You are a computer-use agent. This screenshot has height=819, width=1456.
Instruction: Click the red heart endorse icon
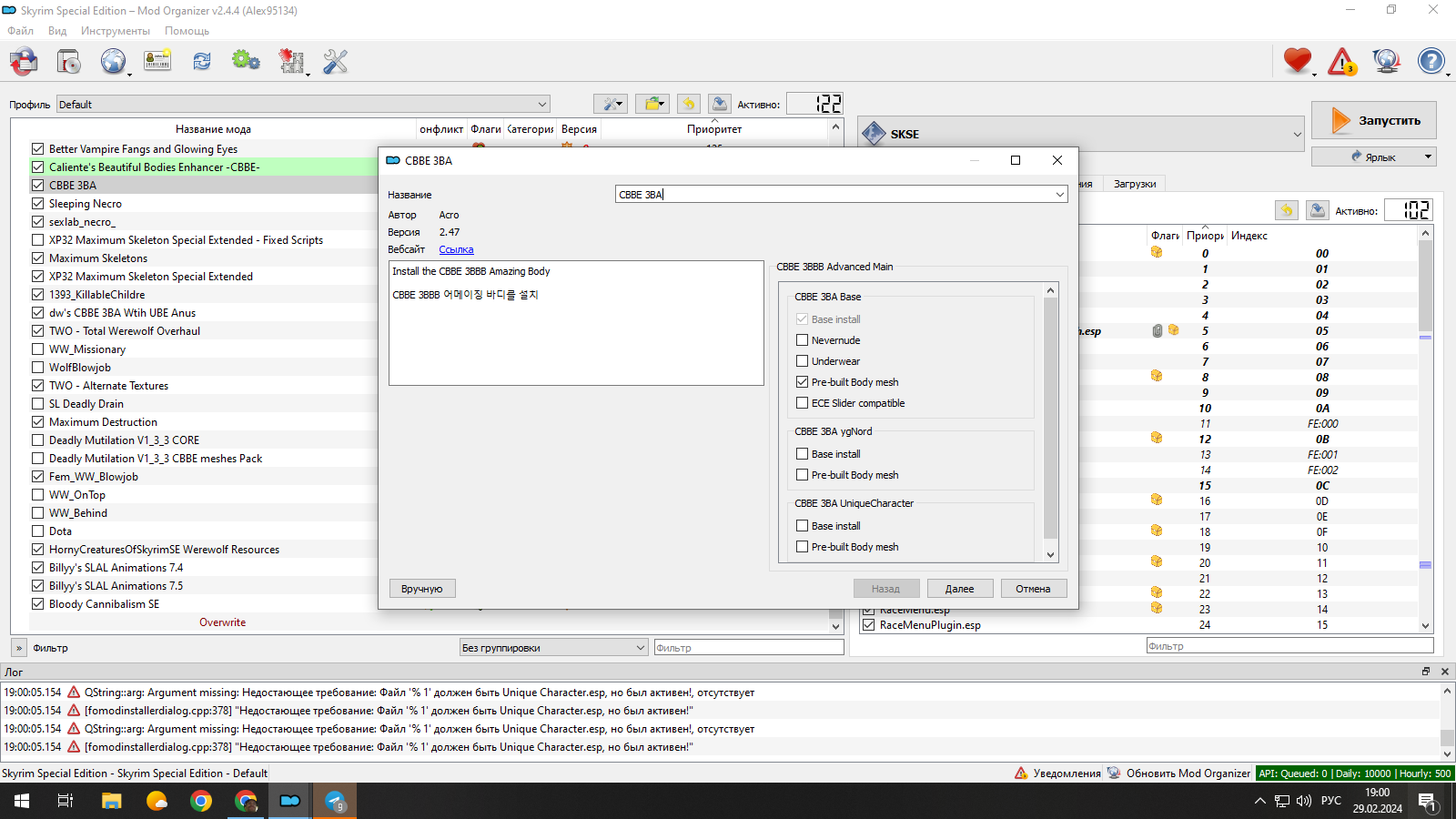[1298, 61]
